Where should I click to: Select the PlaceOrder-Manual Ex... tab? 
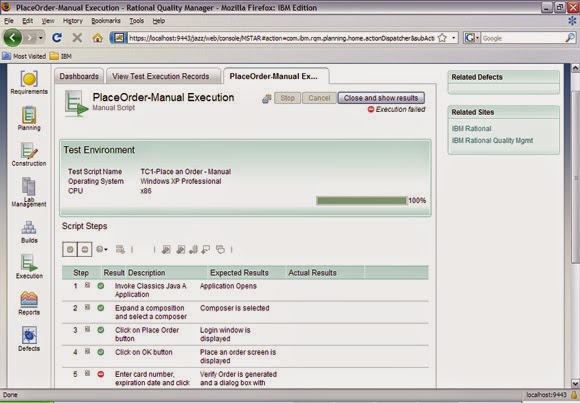(x=276, y=76)
